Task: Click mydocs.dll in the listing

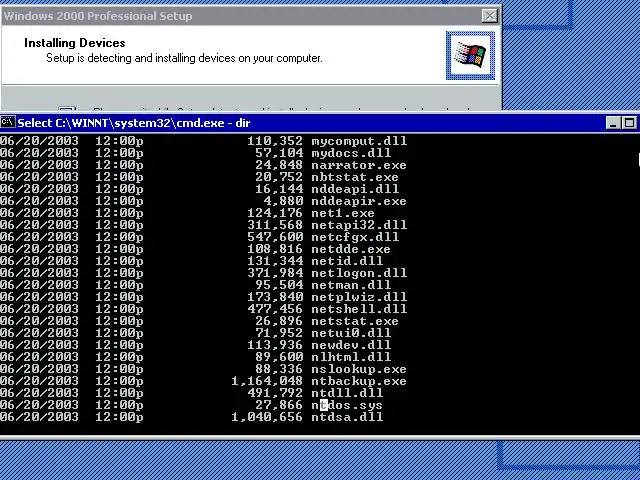Action: (351, 153)
